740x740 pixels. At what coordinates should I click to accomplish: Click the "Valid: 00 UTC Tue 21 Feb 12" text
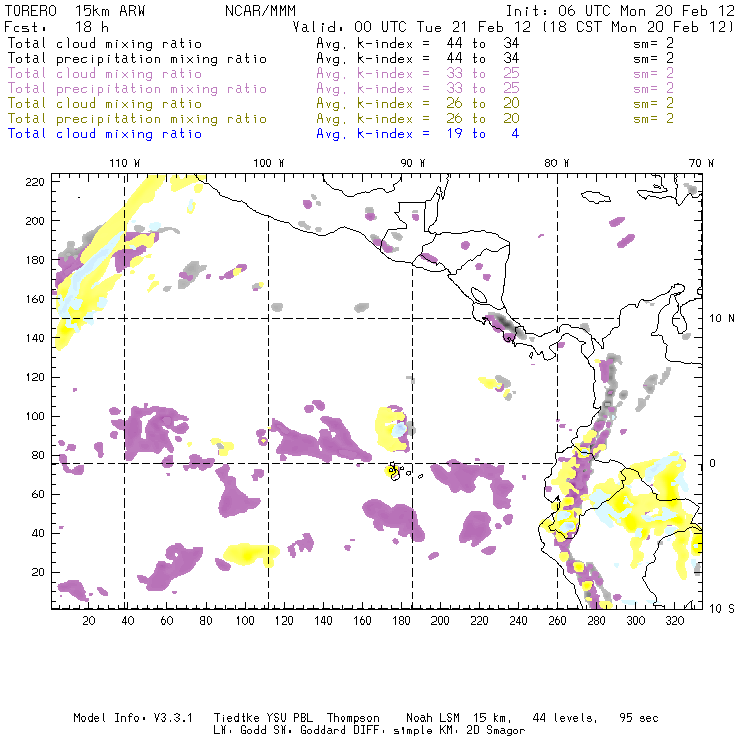click(x=412, y=27)
